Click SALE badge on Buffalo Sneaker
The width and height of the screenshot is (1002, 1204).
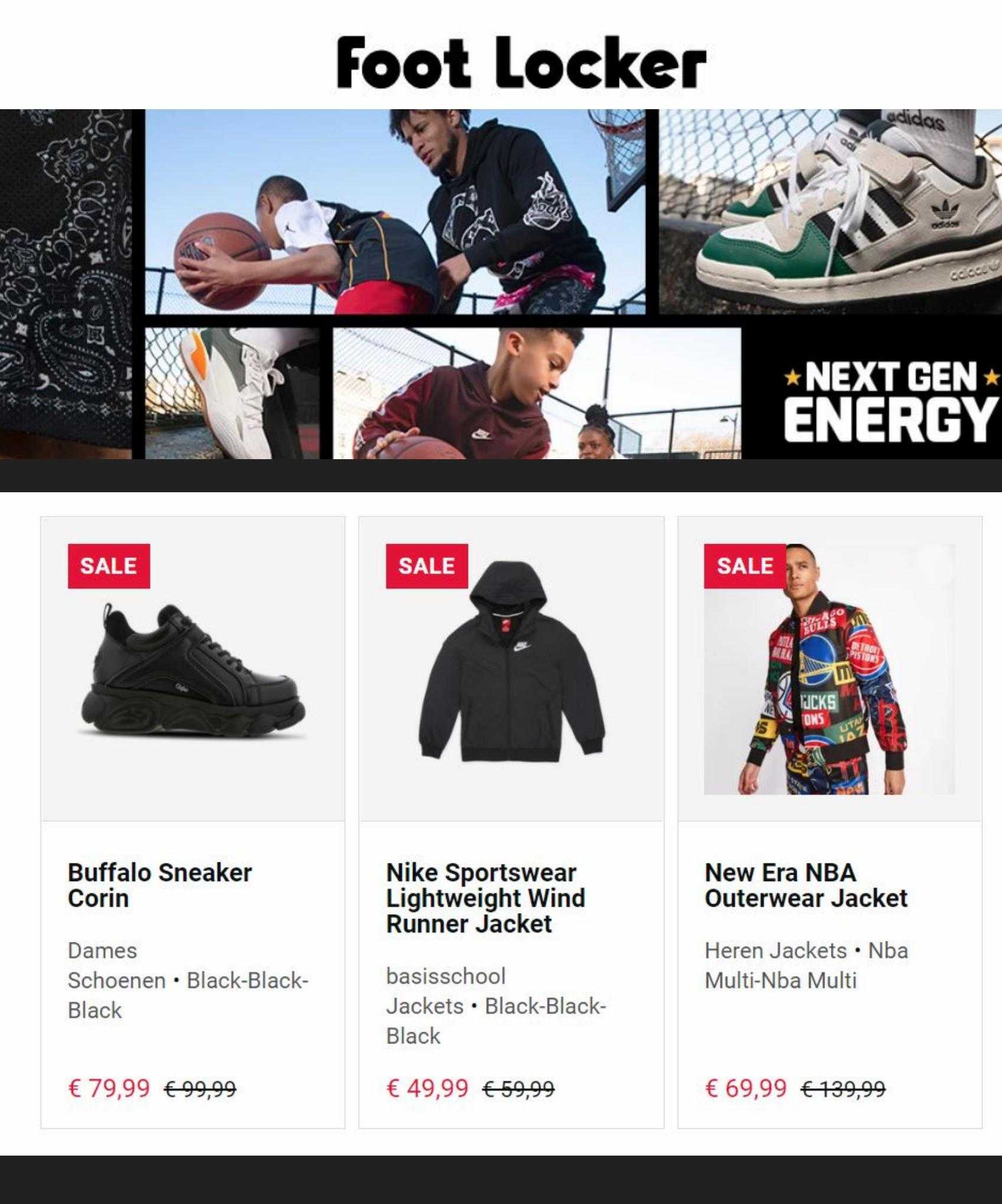pyautogui.click(x=109, y=566)
